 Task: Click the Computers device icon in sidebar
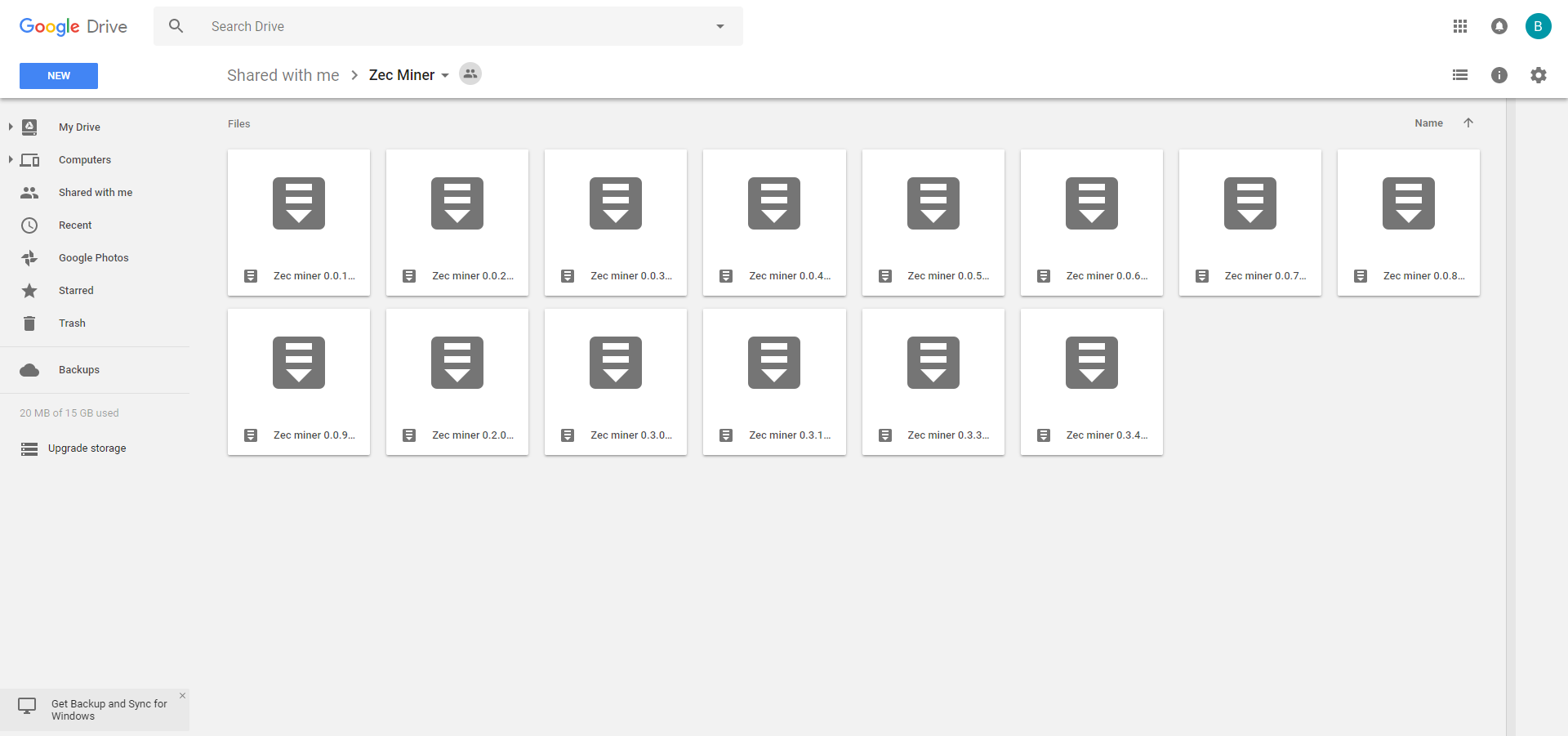coord(29,160)
